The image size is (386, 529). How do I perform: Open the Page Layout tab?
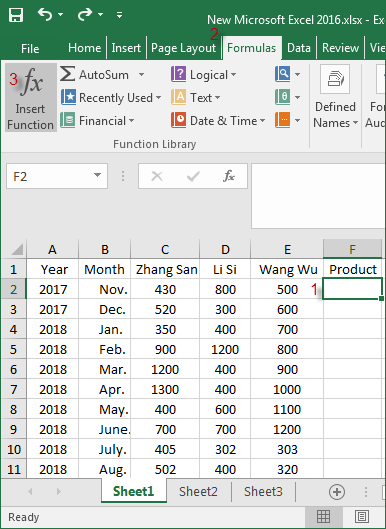pos(183,48)
